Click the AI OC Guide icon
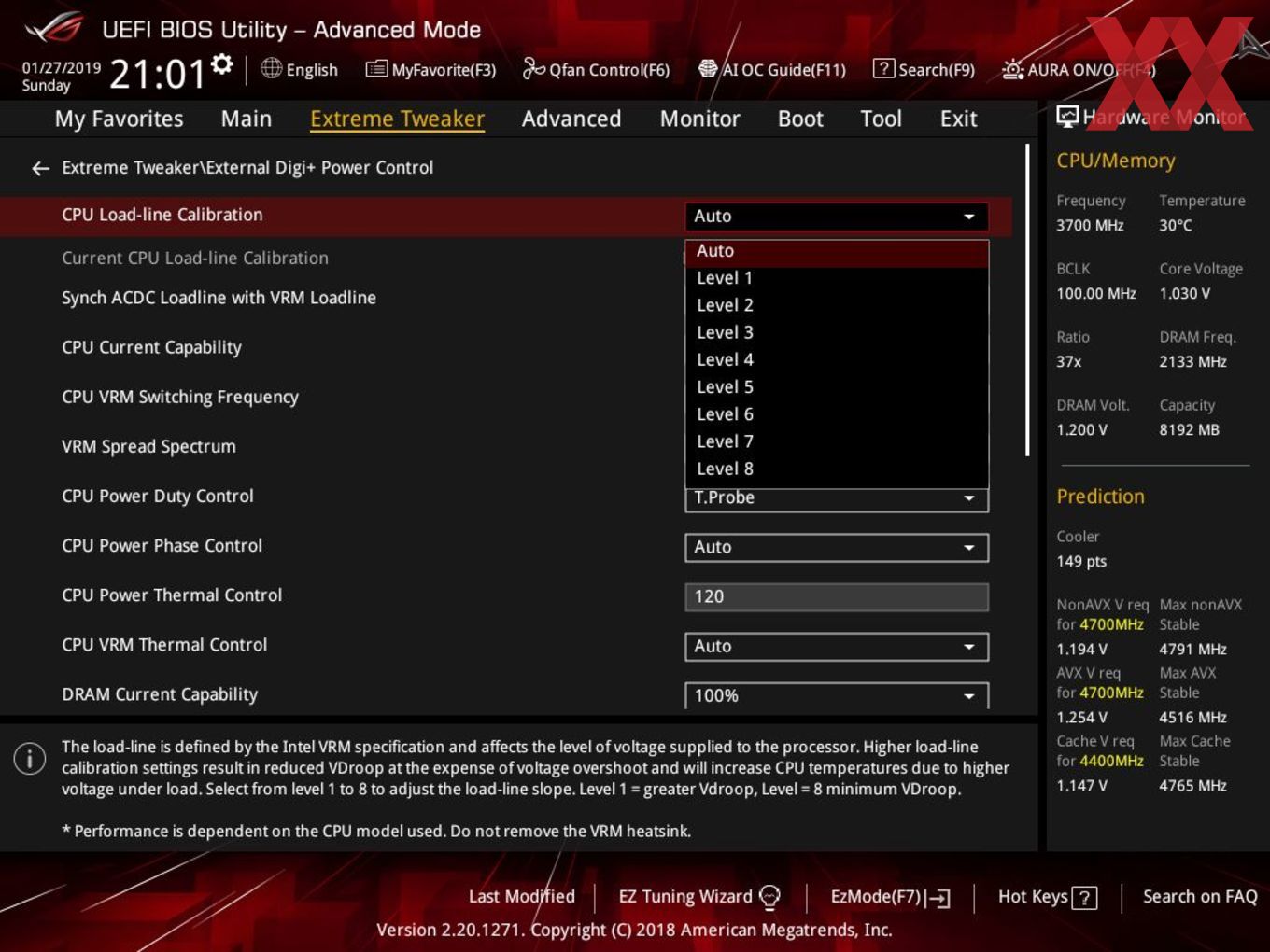 click(x=708, y=69)
